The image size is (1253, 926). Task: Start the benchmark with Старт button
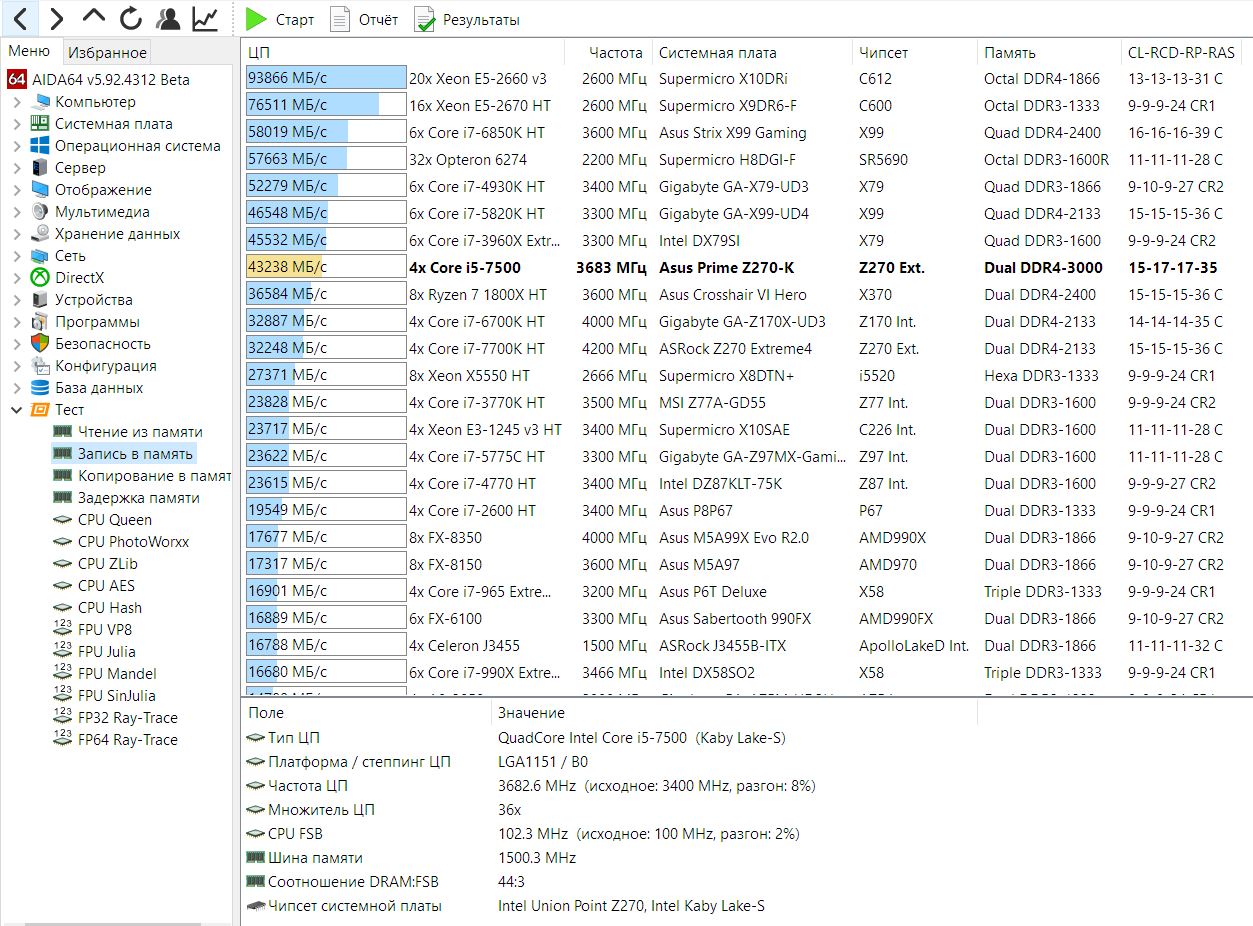(280, 19)
